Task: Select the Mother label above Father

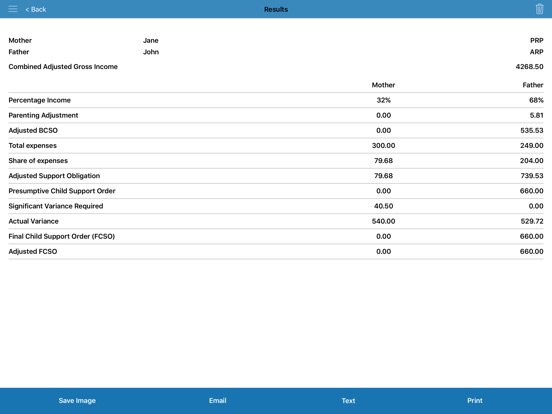Action: pos(20,40)
